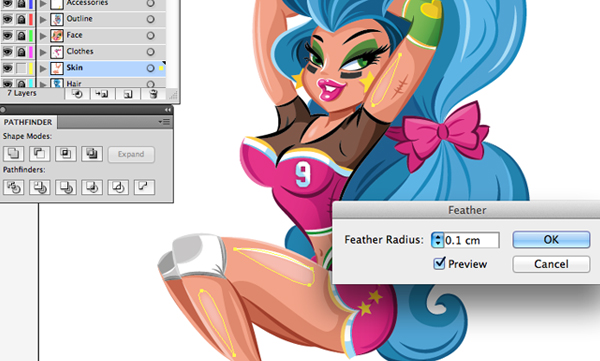This screenshot has width=600, height=361.
Task: Hide the Skin layer via eye icon
Action: [7, 68]
